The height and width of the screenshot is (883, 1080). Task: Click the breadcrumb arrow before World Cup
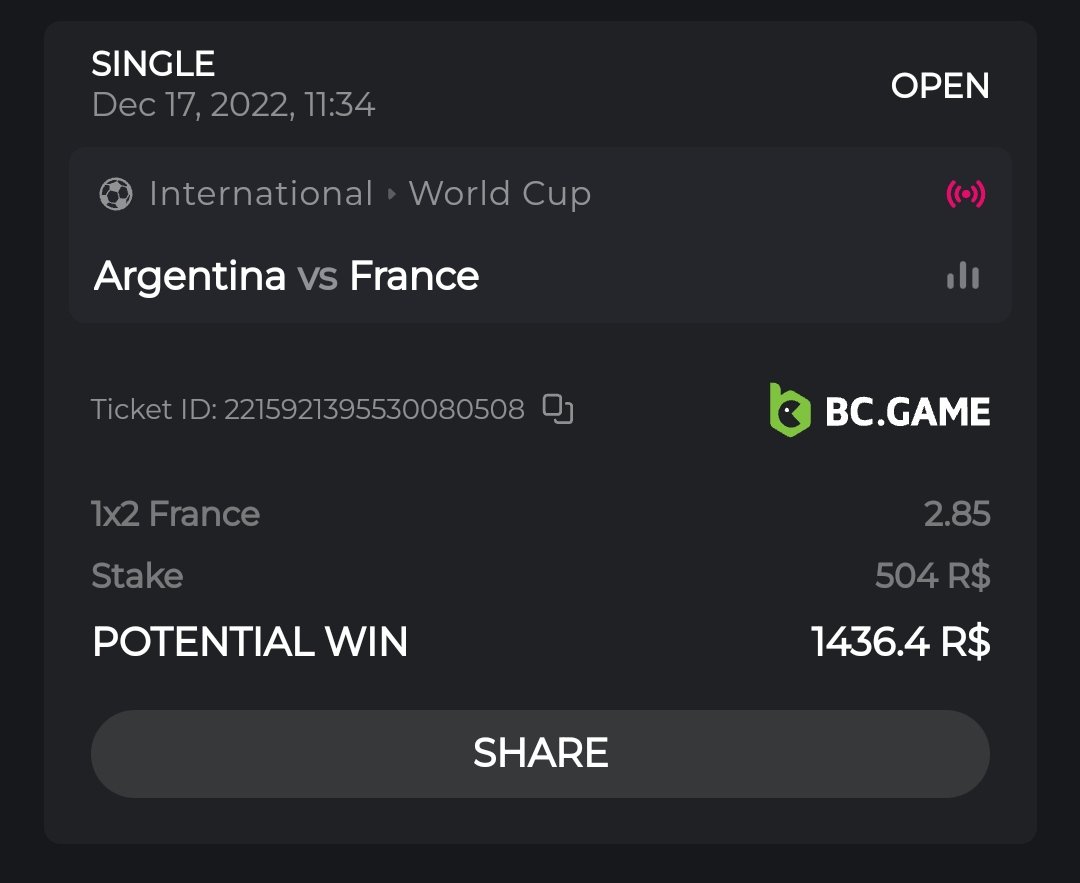coord(392,194)
